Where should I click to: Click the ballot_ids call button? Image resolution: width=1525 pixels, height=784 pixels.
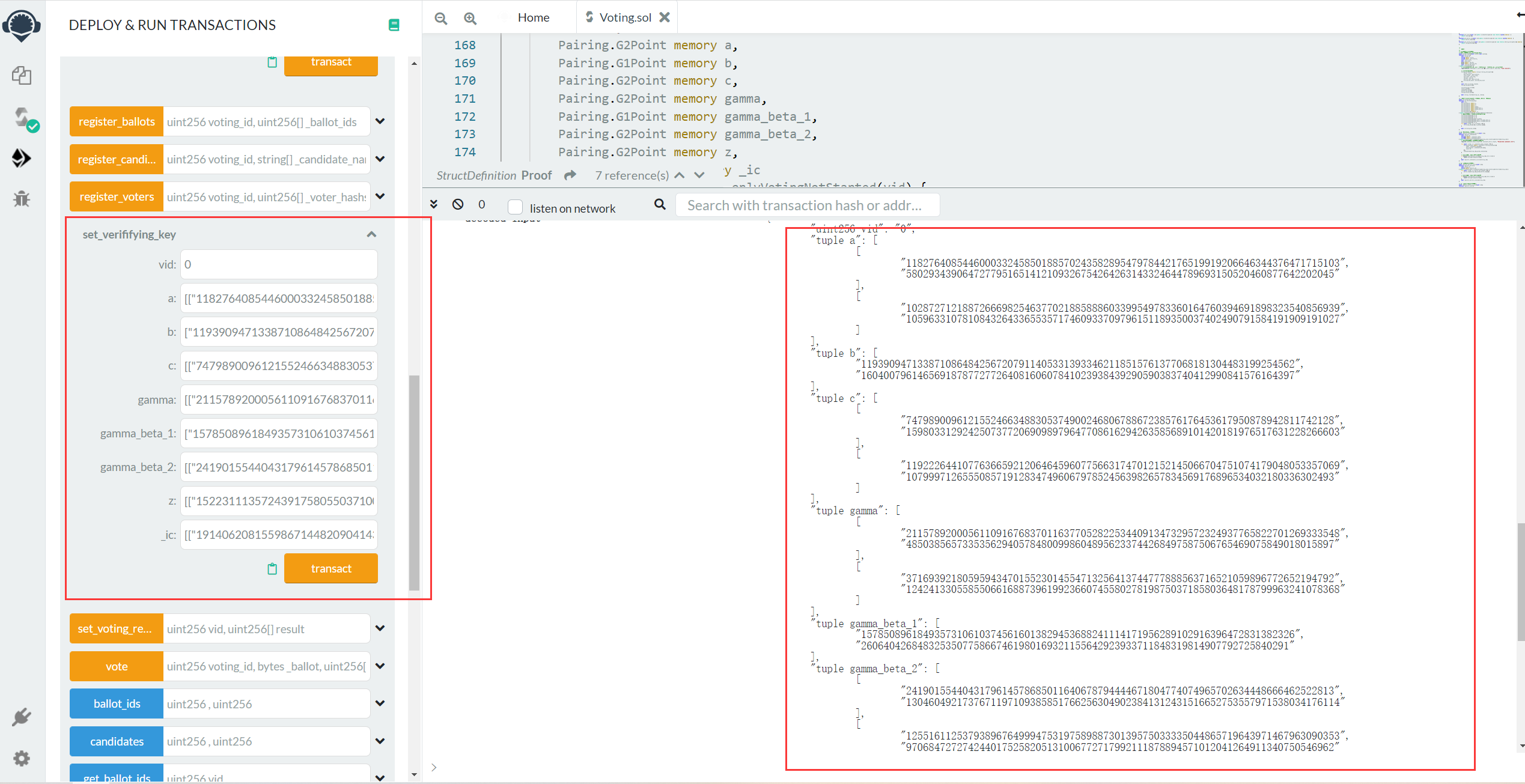click(x=117, y=703)
